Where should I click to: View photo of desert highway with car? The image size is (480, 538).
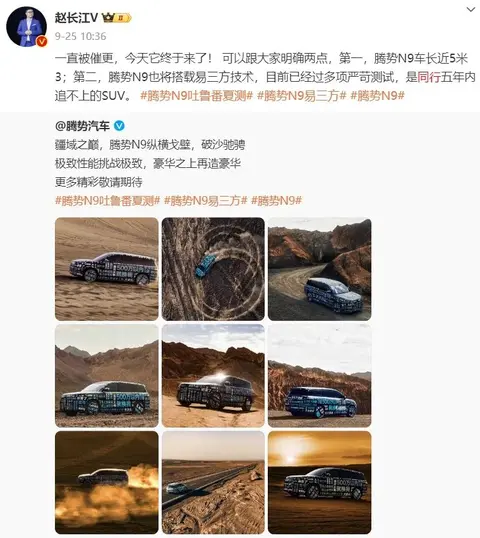[213, 482]
